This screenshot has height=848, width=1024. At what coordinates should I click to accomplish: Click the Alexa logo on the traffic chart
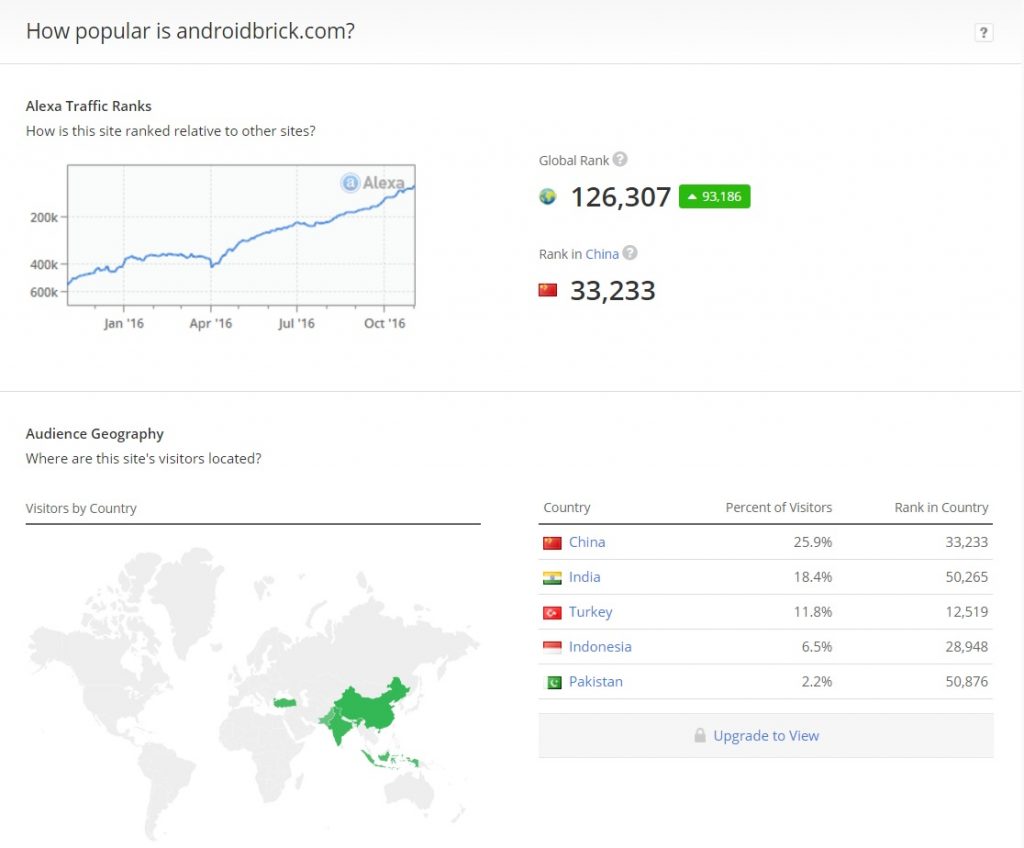[x=373, y=183]
